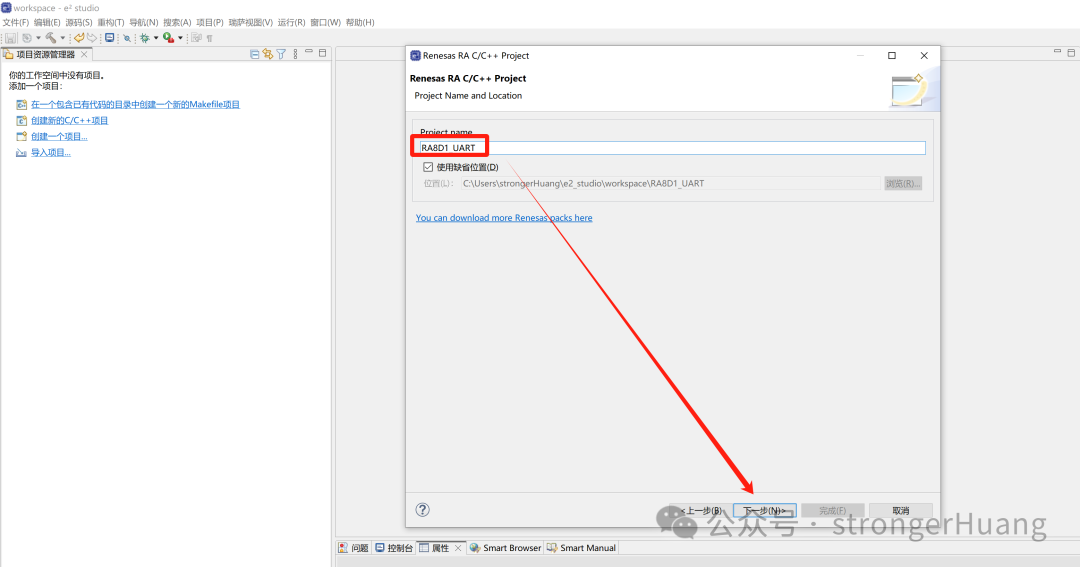Open the build configuration dropdown arrow
Image resolution: width=1080 pixels, height=567 pixels.
(x=38, y=38)
